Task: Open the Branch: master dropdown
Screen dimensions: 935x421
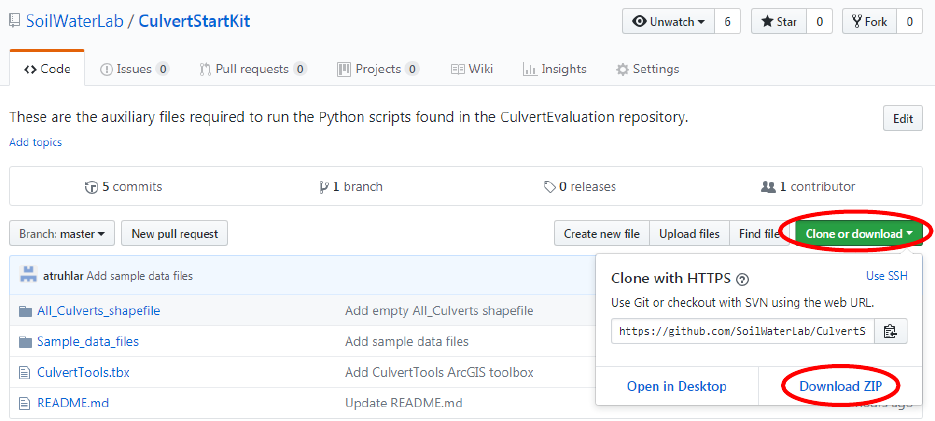Action: tap(62, 234)
